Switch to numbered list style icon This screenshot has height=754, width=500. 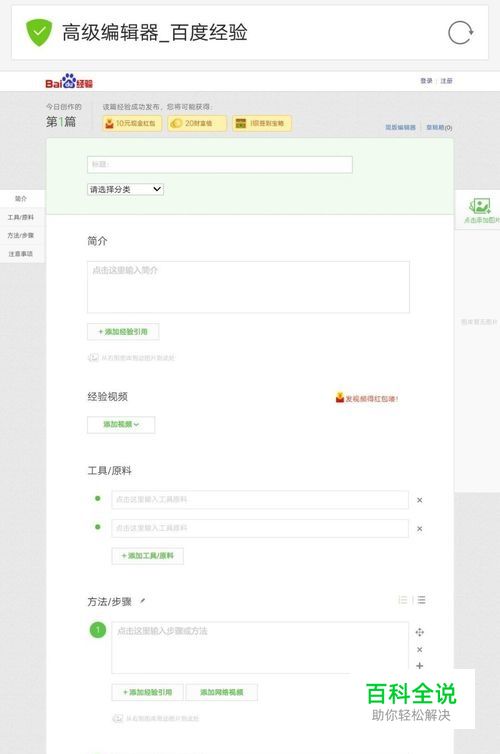(403, 600)
